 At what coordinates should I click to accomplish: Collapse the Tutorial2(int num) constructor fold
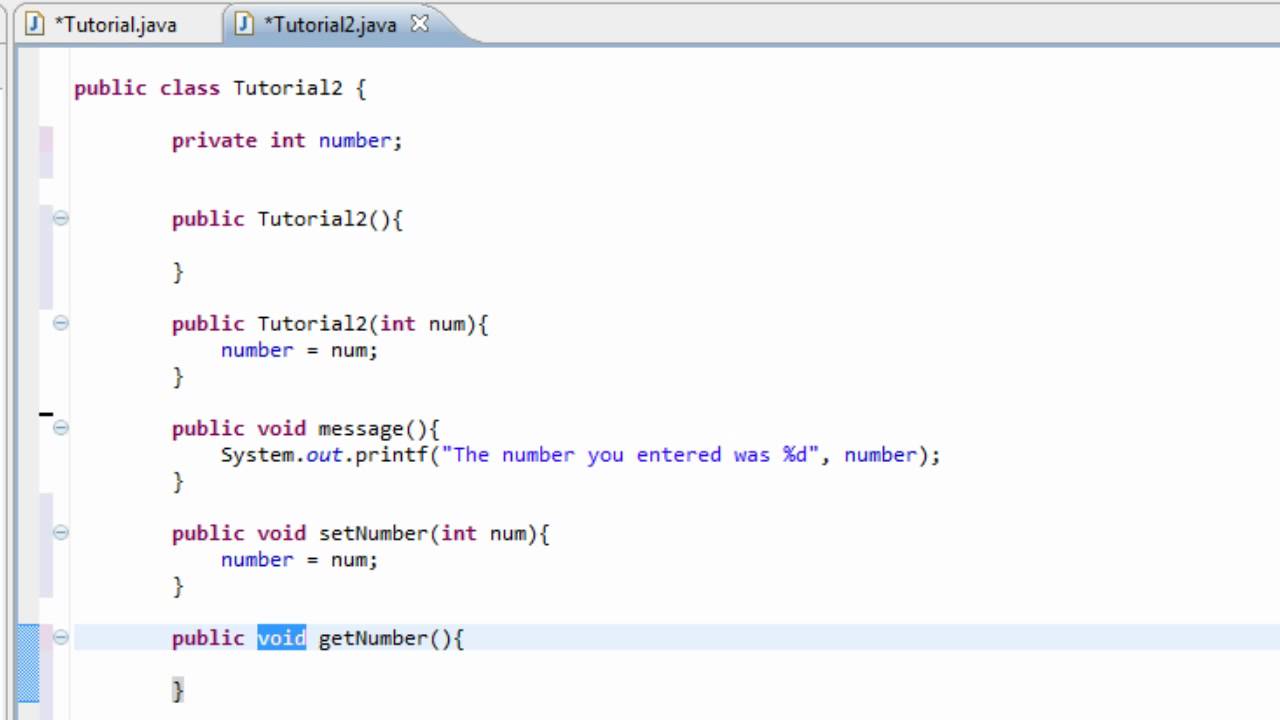(x=61, y=323)
